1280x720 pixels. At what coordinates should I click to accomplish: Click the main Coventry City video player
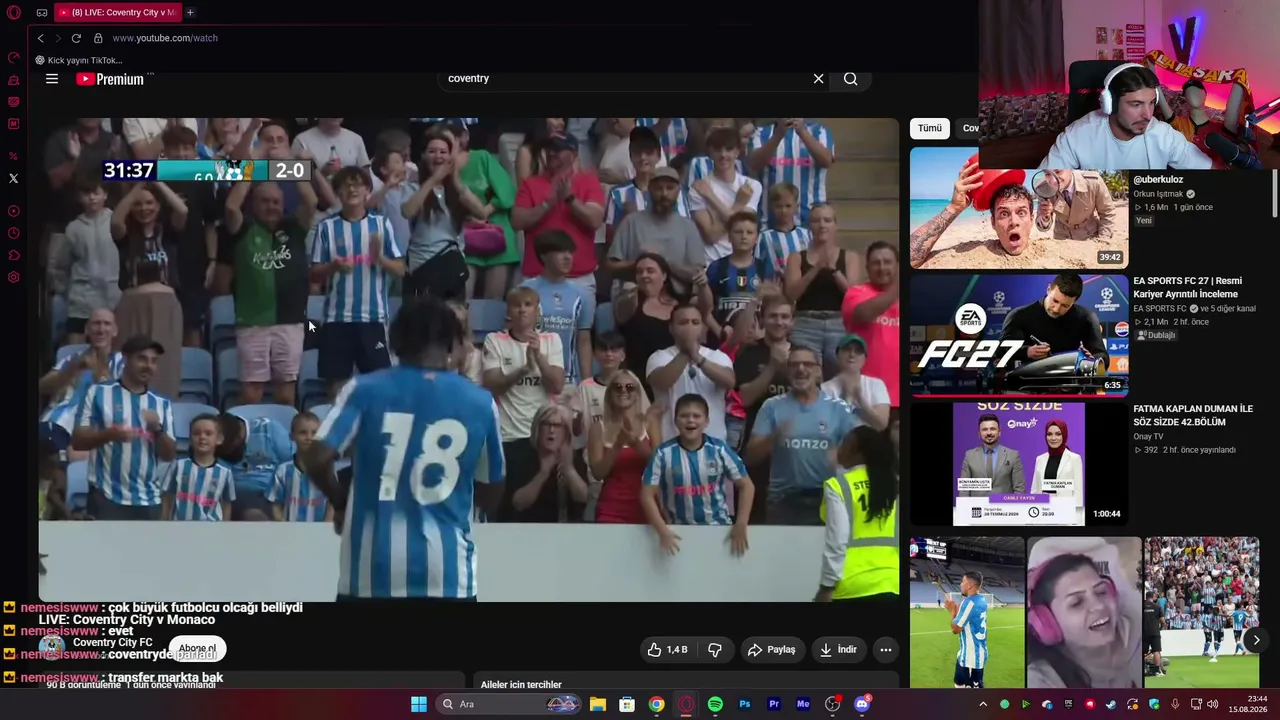[x=469, y=360]
